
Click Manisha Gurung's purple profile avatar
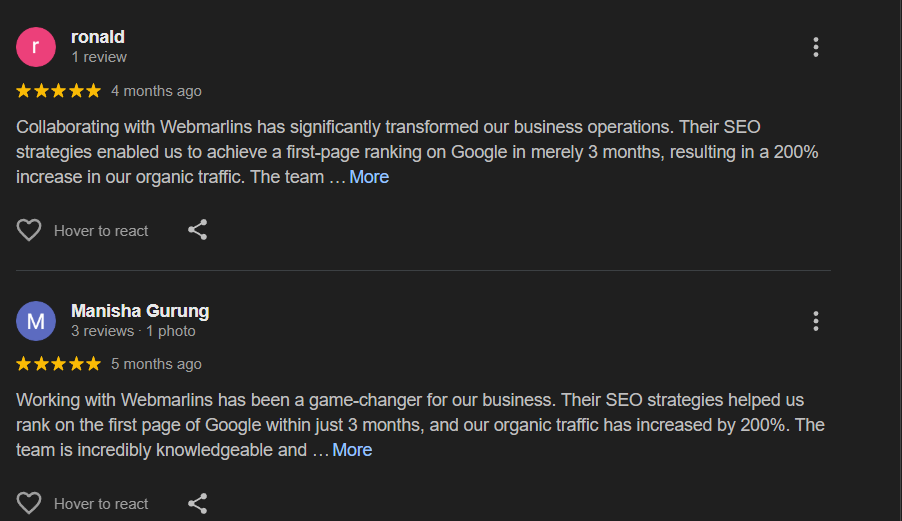tap(36, 321)
